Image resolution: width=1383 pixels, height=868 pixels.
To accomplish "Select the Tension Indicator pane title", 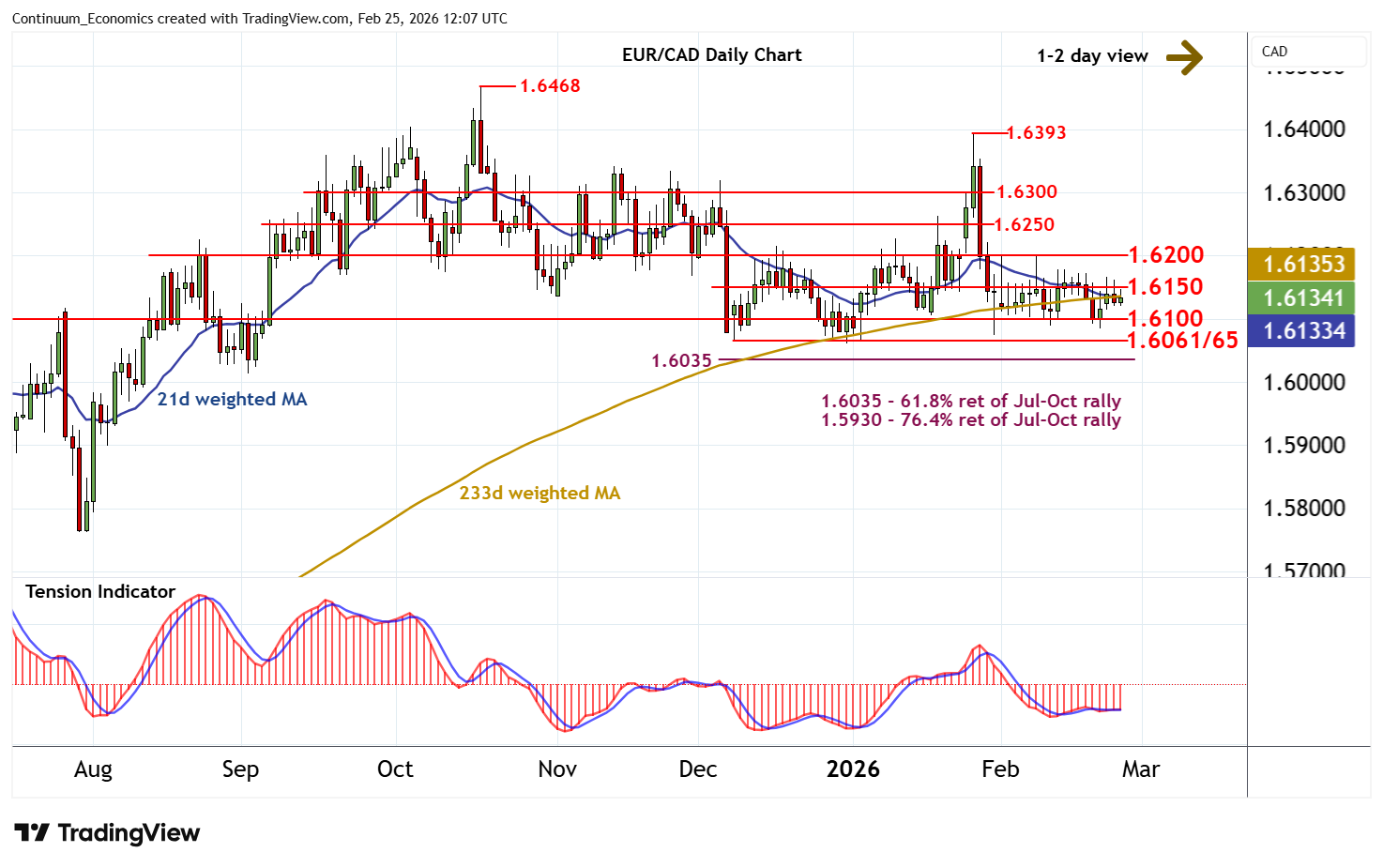I will 100,592.
